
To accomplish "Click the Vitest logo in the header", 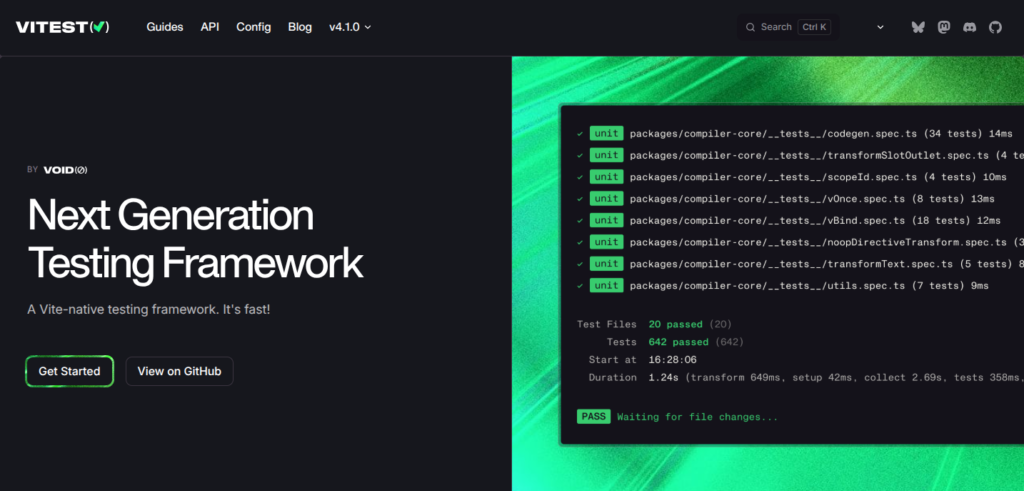I will pyautogui.click(x=62, y=27).
